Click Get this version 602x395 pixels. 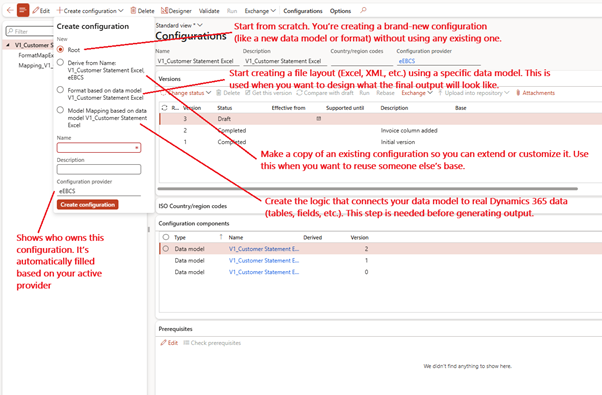268,93
